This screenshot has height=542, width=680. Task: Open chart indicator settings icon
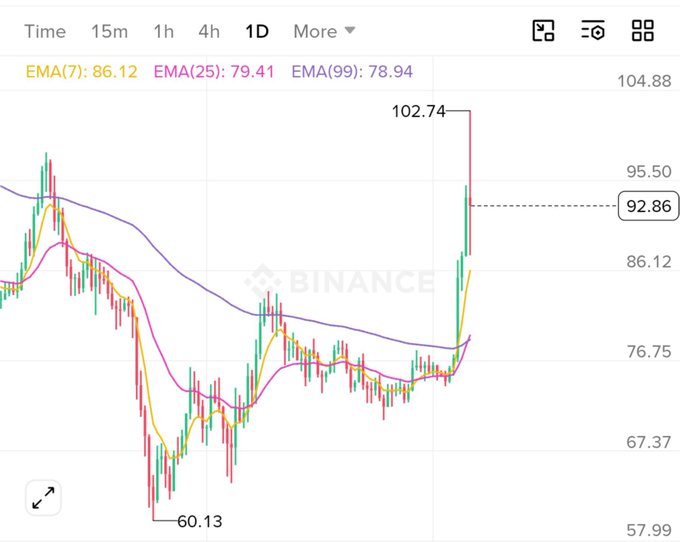click(x=593, y=31)
